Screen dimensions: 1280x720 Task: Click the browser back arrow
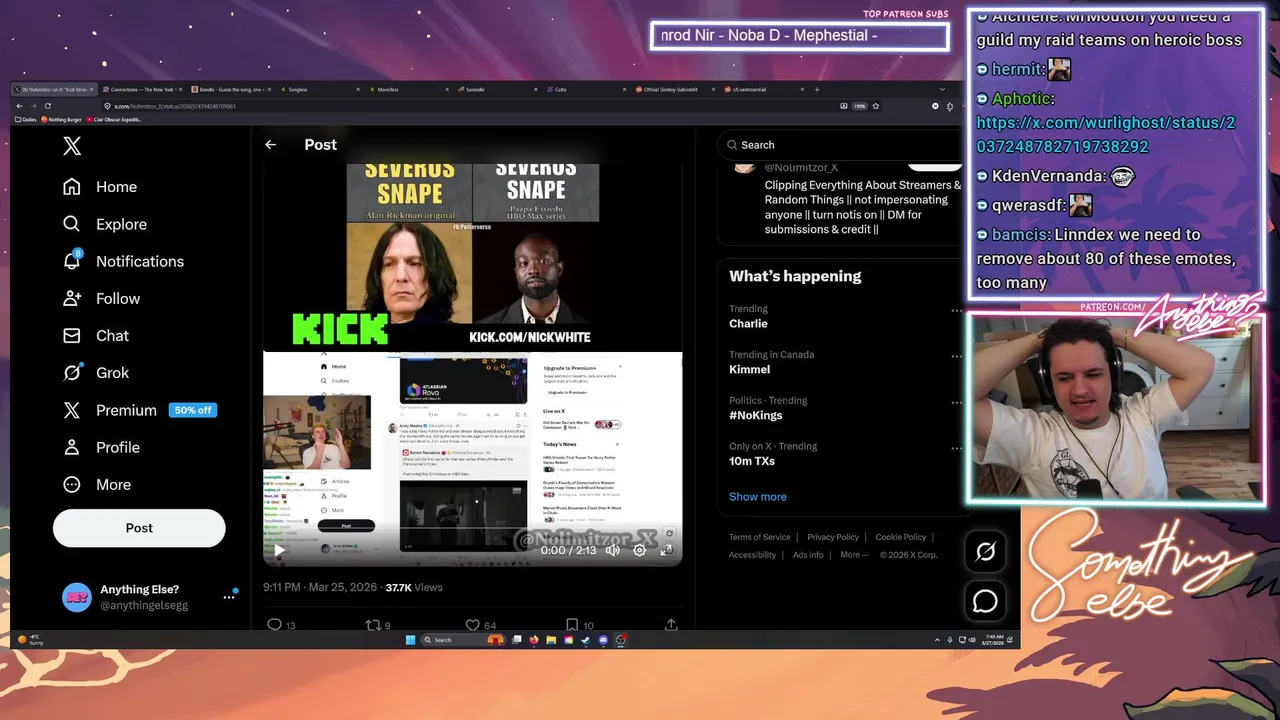tap(19, 106)
